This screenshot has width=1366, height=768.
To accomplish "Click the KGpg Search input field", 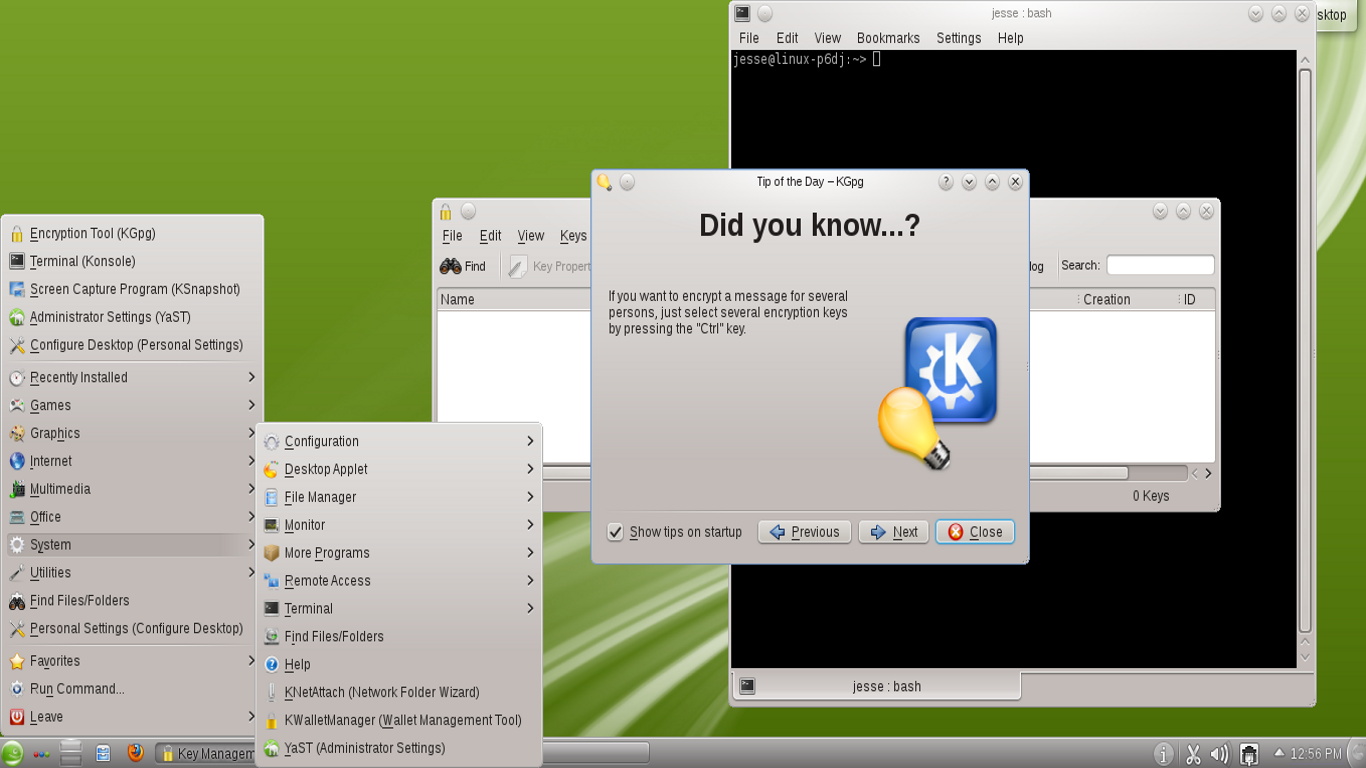I will click(1160, 265).
